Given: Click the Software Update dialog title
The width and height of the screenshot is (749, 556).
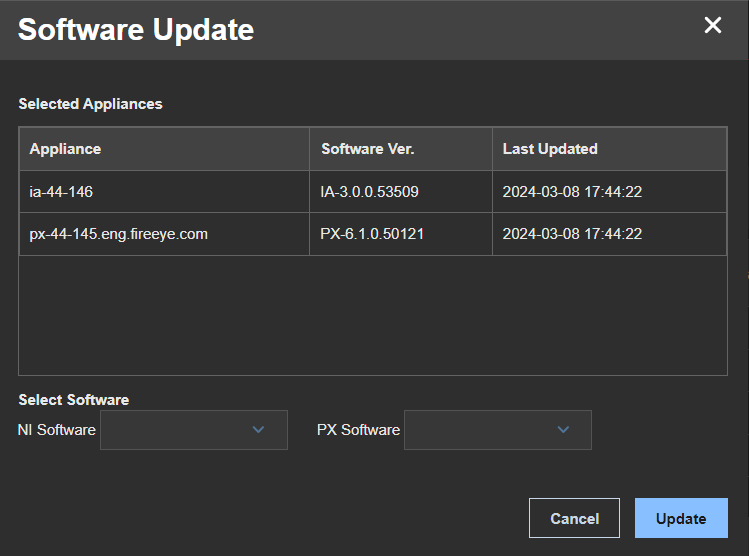Looking at the screenshot, I should pyautogui.click(x=136, y=30).
